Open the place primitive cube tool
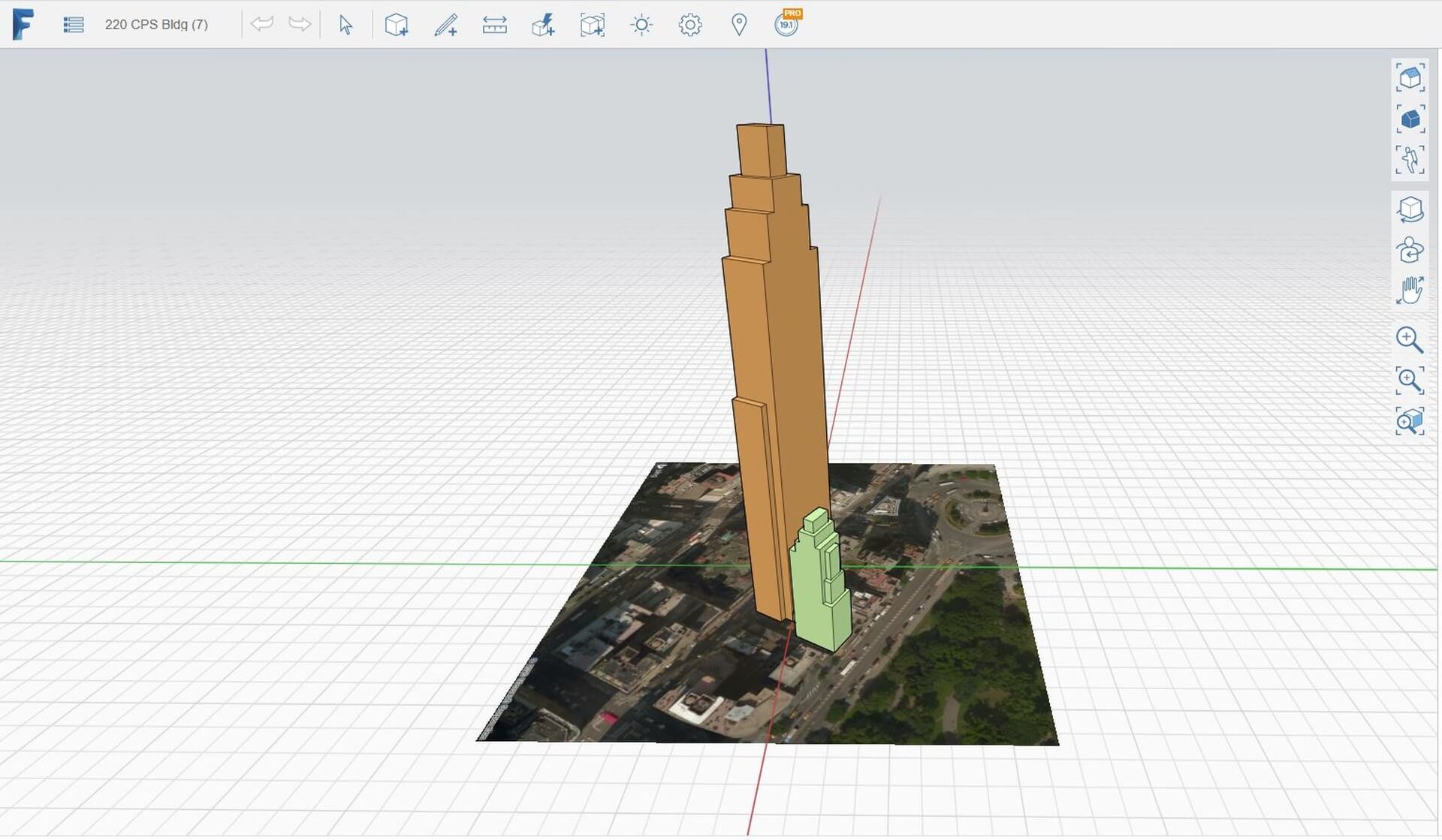 pos(397,25)
